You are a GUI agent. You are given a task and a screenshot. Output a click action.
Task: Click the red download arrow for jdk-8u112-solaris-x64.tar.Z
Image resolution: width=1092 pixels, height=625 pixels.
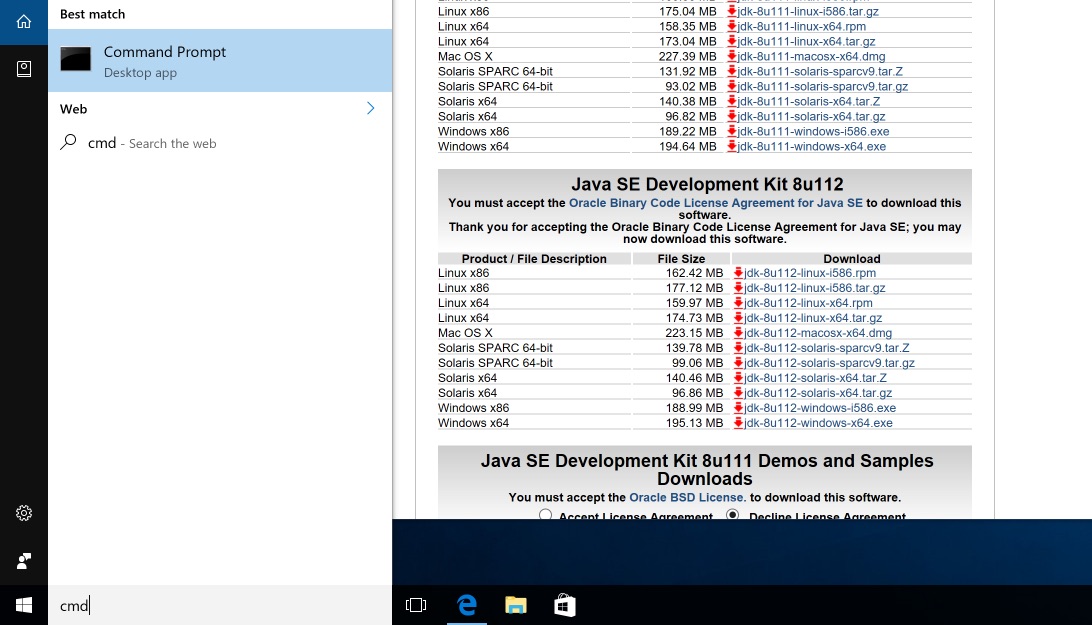tap(738, 378)
